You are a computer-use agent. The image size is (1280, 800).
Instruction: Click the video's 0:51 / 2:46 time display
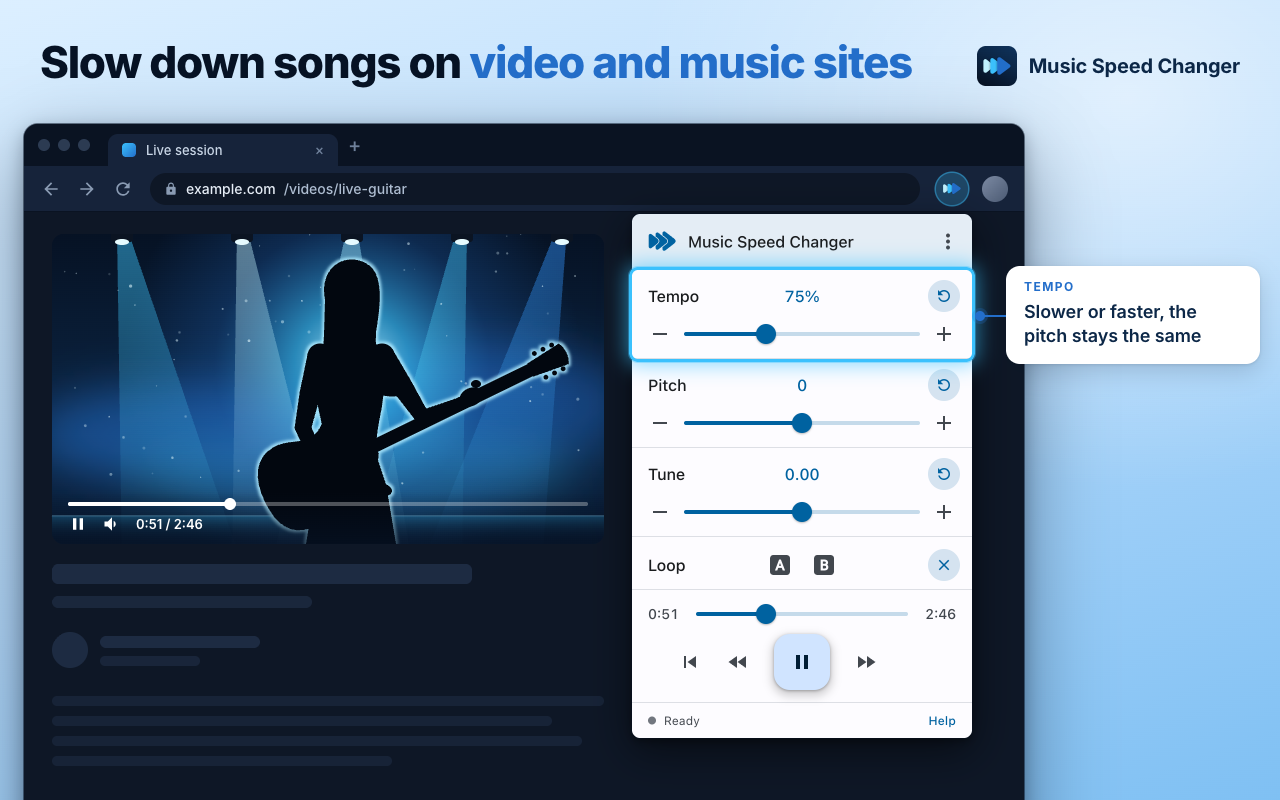(x=169, y=524)
